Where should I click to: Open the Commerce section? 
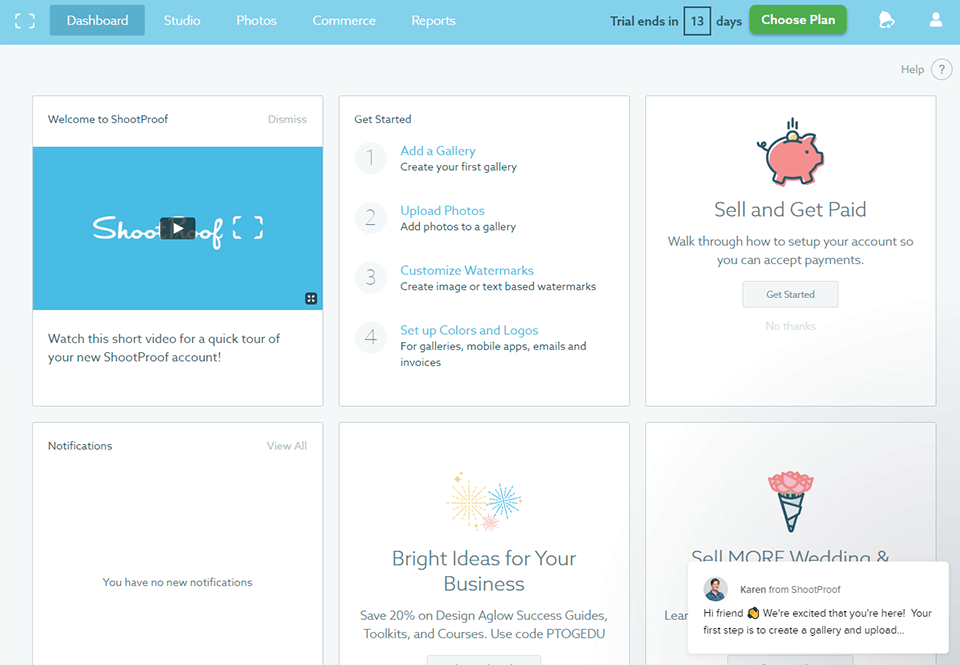click(x=343, y=20)
